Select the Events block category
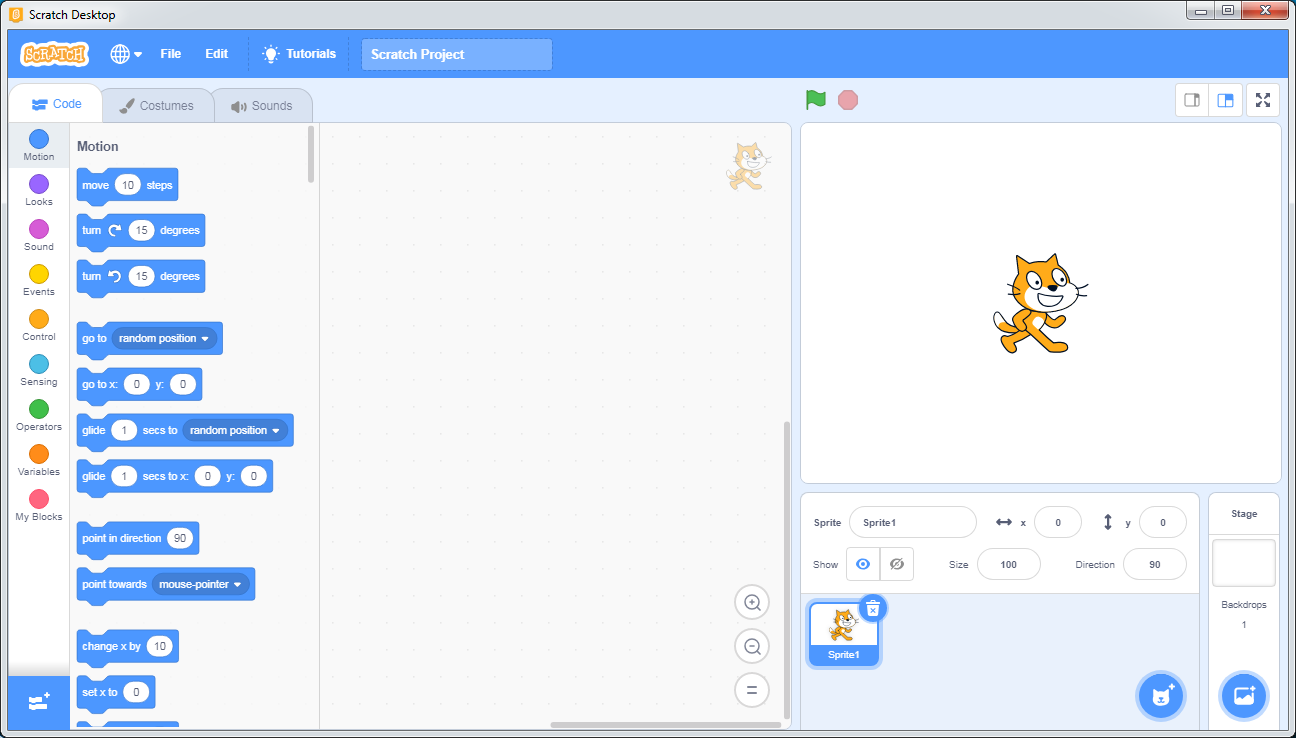 click(39, 281)
